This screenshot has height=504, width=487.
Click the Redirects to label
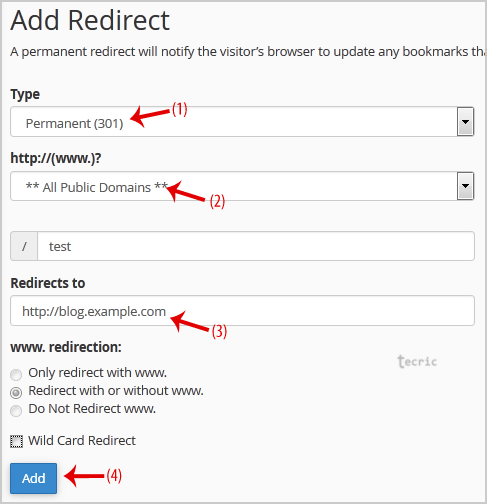pyautogui.click(x=48, y=283)
